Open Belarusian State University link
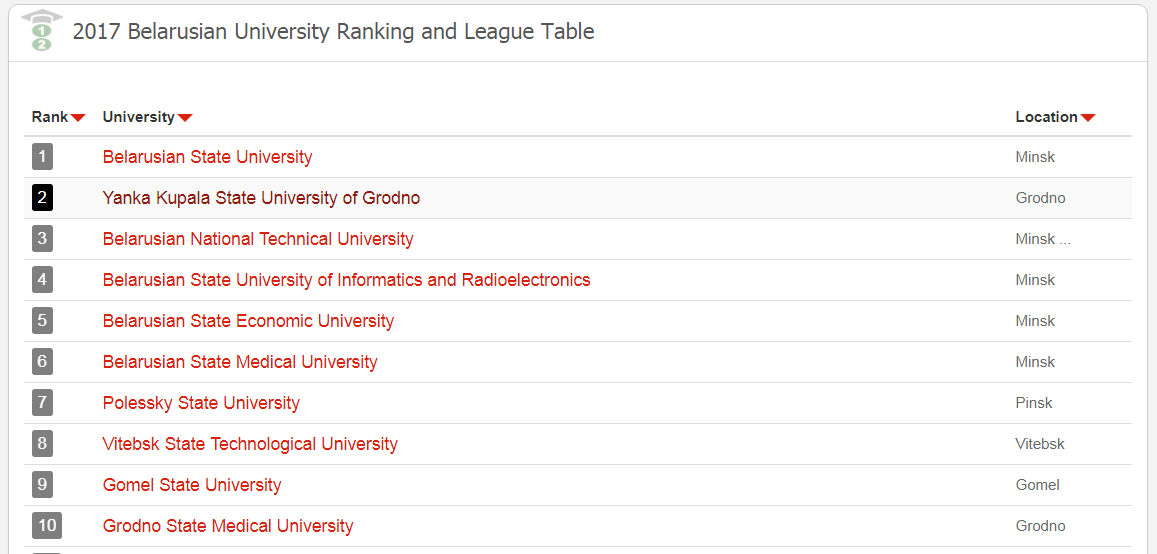Image resolution: width=1157 pixels, height=554 pixels. (x=207, y=157)
